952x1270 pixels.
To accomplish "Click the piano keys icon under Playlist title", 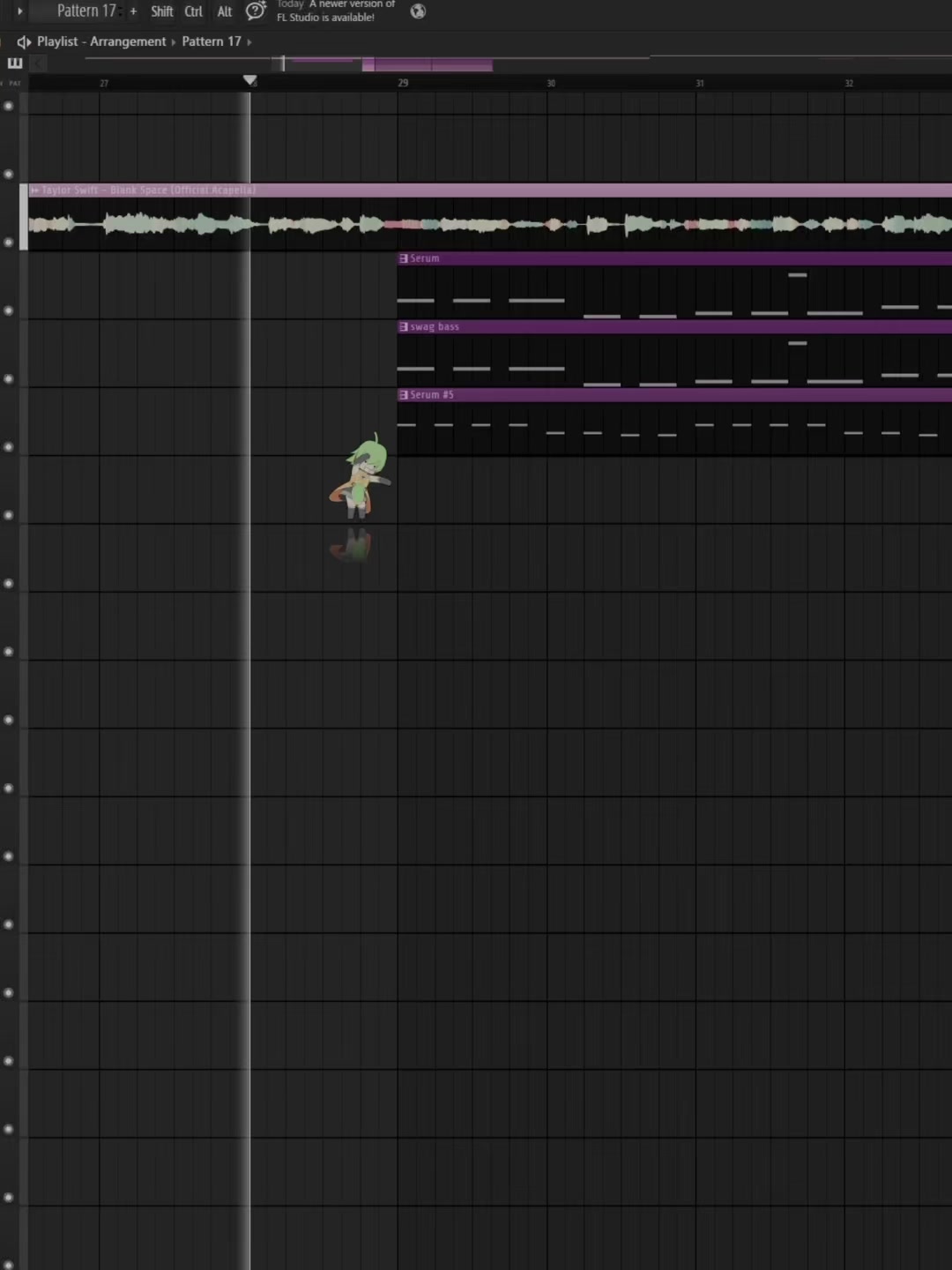I will pyautogui.click(x=15, y=63).
